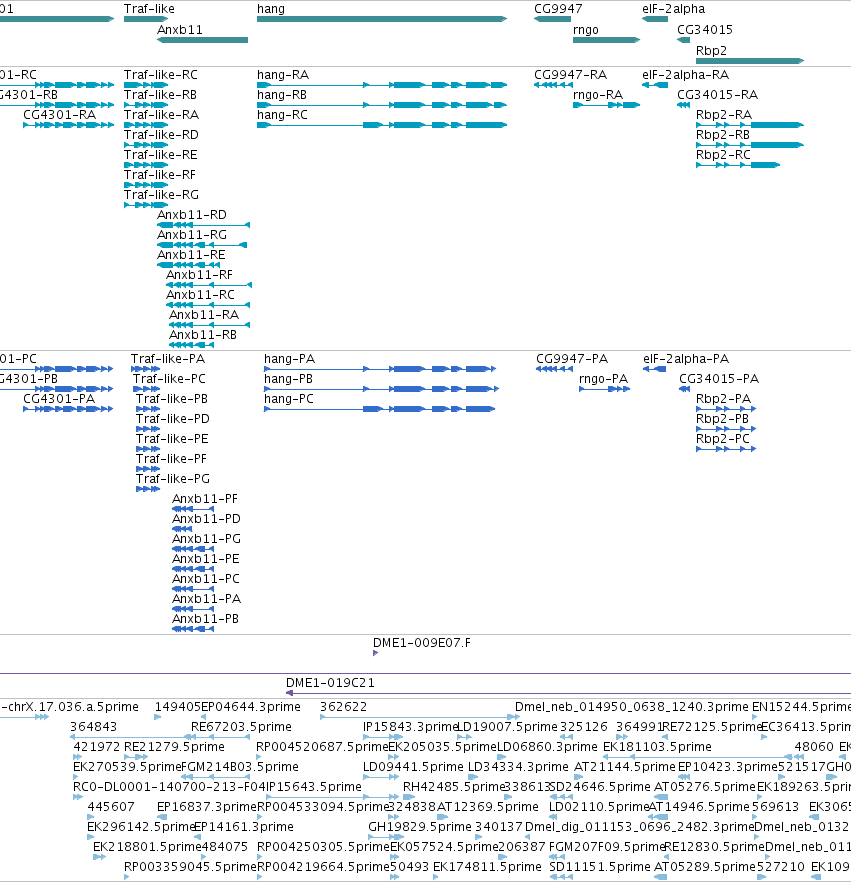
Task: Select EST label "445607"
Action: tap(111, 807)
